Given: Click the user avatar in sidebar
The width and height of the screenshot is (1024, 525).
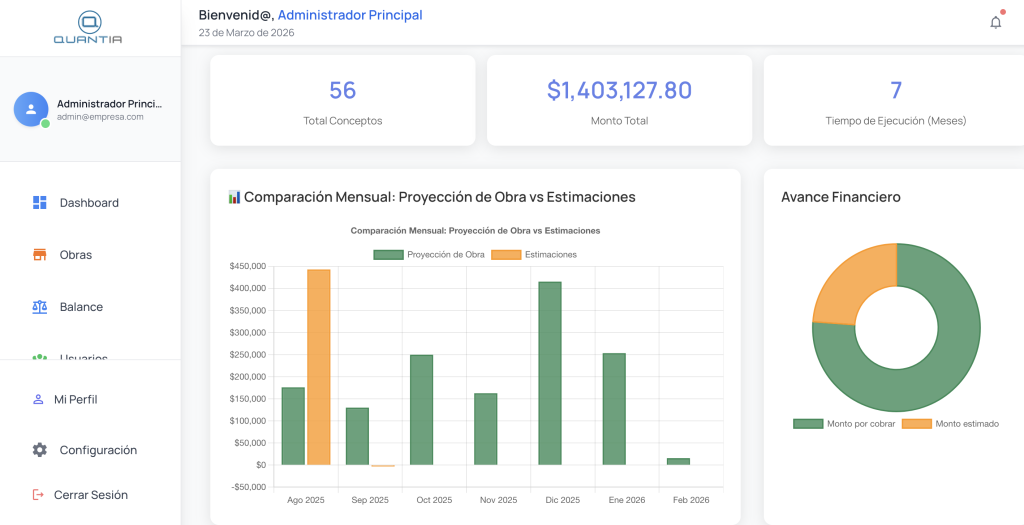Looking at the screenshot, I should (31, 109).
